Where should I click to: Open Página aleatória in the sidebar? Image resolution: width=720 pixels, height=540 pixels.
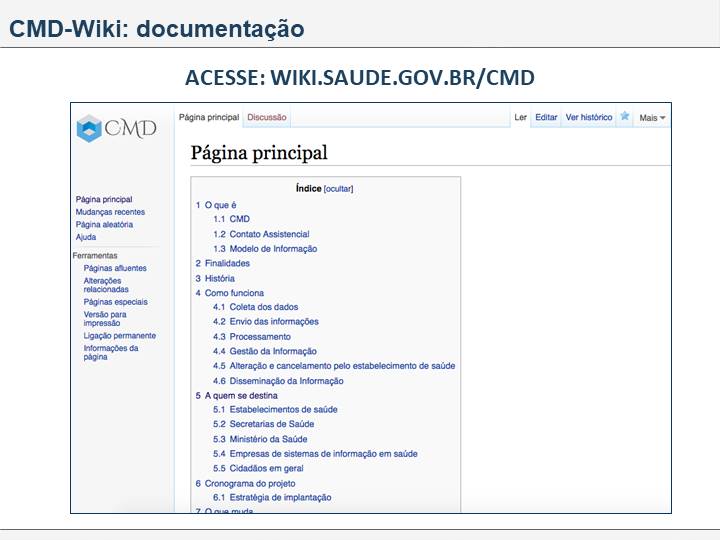click(x=104, y=224)
